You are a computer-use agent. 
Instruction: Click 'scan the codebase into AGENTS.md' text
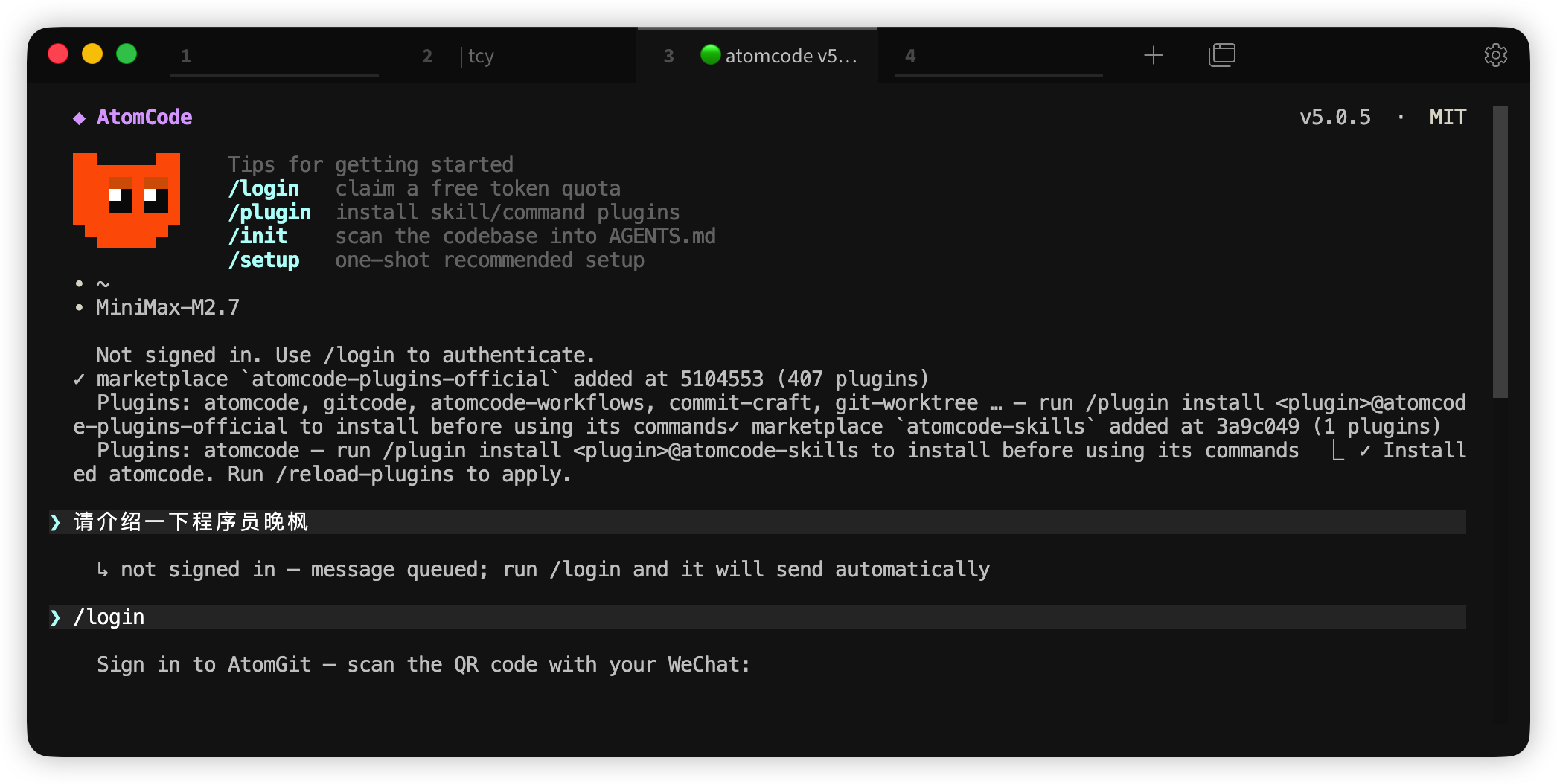pyautogui.click(x=525, y=236)
